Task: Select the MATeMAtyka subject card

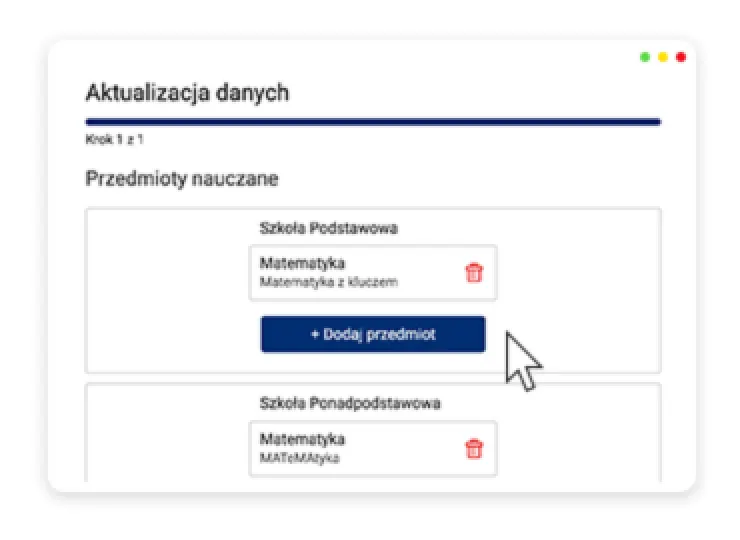Action: click(x=373, y=449)
